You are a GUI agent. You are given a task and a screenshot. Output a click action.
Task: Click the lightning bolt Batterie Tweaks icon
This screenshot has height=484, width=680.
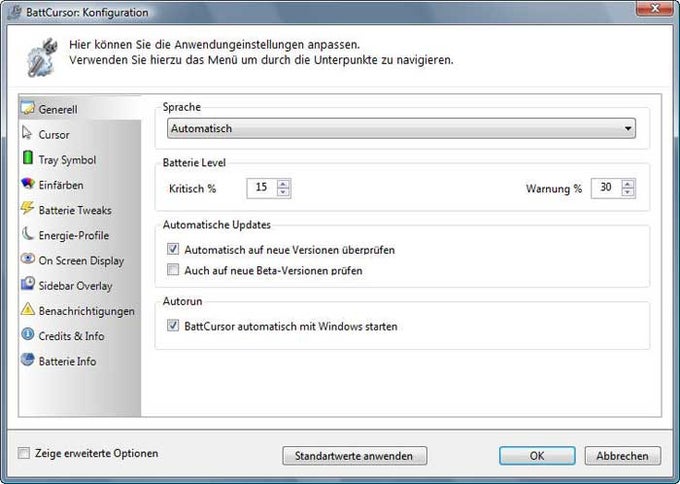click(27, 209)
